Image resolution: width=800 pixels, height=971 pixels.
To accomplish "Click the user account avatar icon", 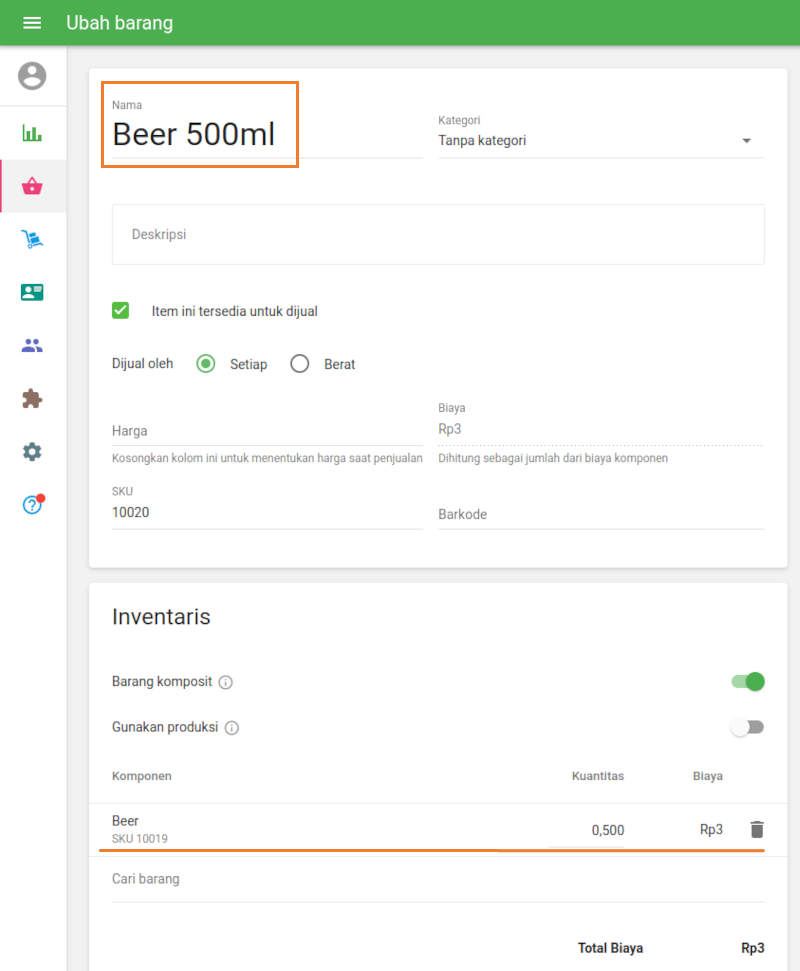I will click(x=32, y=76).
